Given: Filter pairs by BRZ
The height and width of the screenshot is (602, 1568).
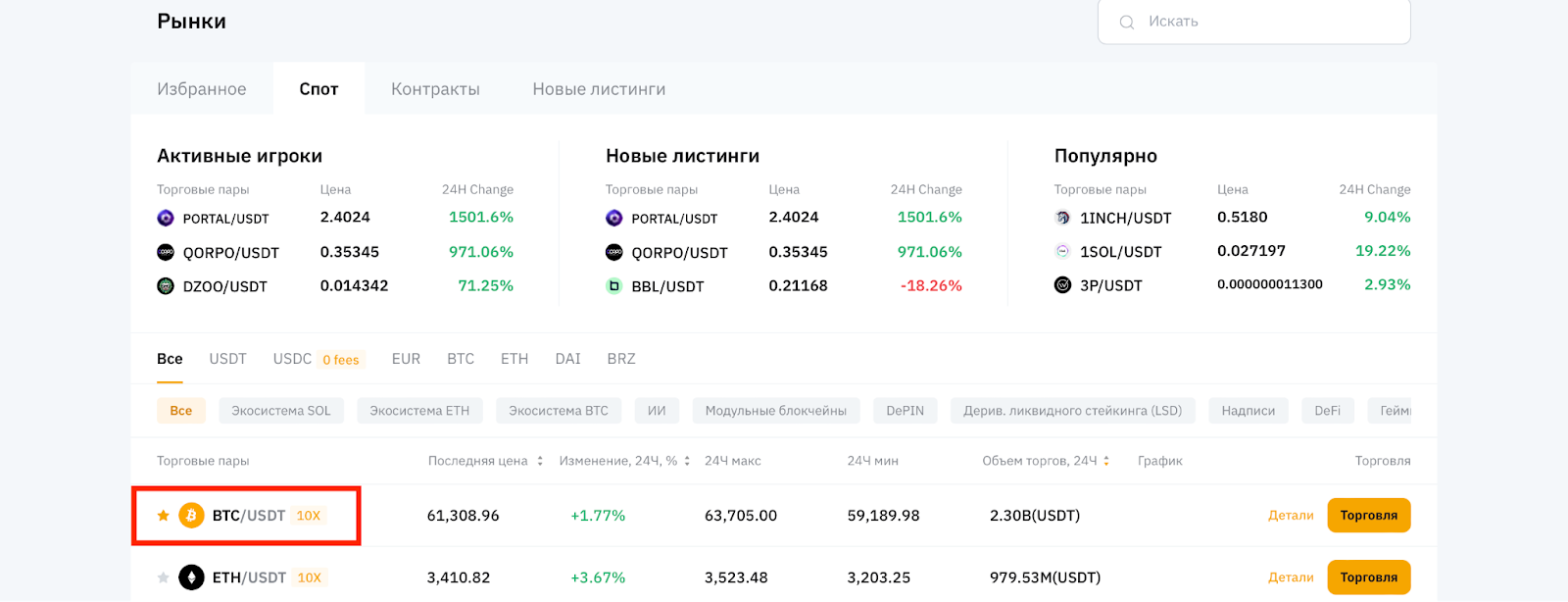Looking at the screenshot, I should click(x=621, y=359).
